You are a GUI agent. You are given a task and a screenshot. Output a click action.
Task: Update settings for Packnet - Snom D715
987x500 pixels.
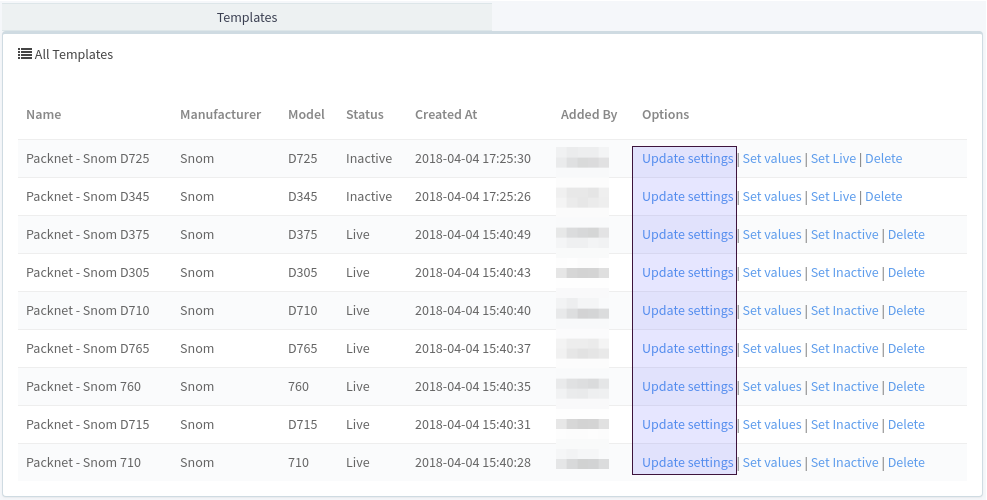[687, 424]
